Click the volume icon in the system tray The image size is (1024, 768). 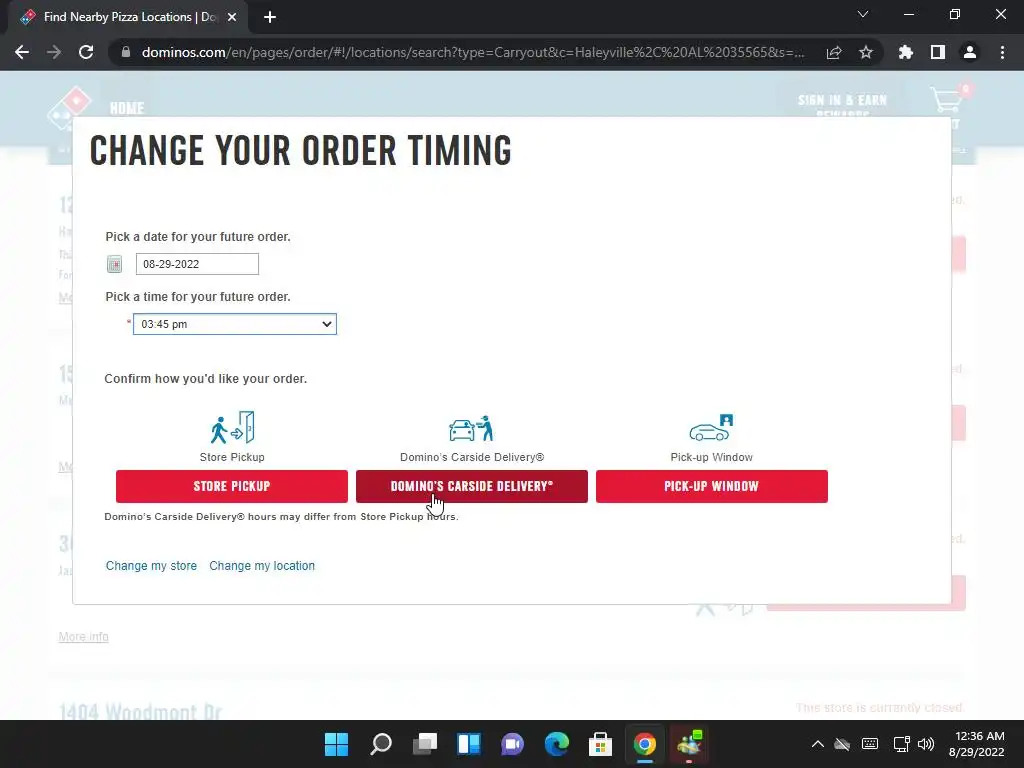tap(926, 744)
